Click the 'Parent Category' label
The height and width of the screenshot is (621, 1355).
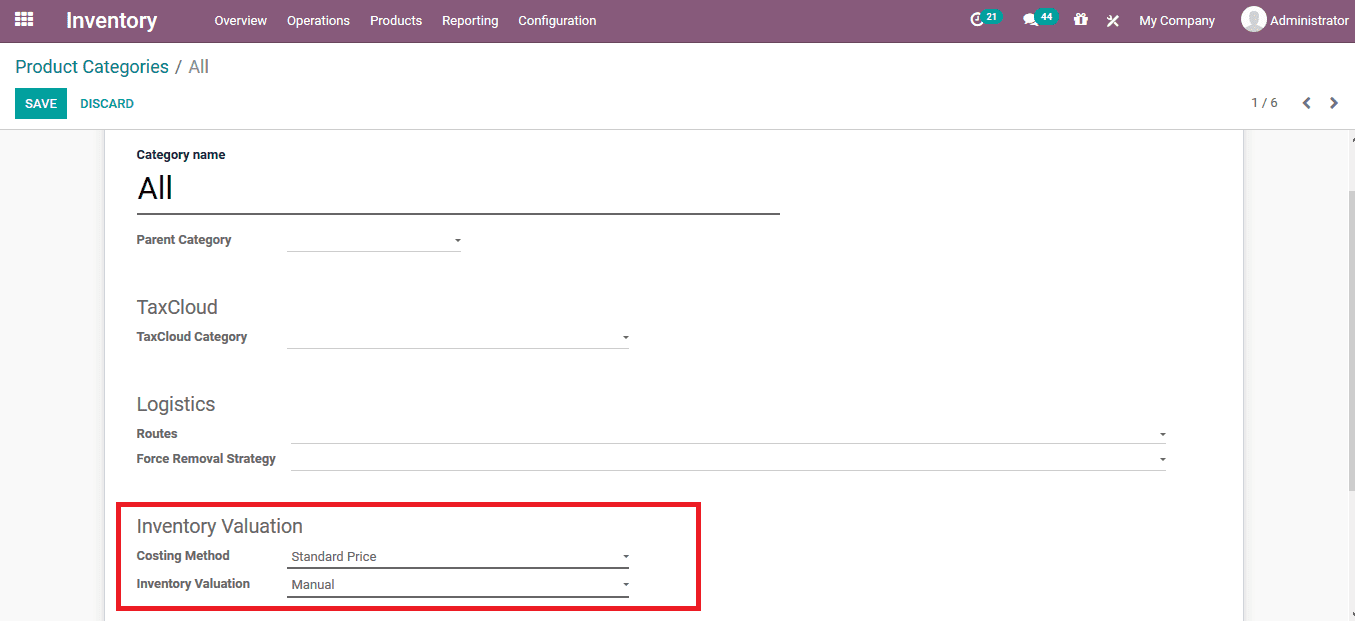(x=184, y=240)
